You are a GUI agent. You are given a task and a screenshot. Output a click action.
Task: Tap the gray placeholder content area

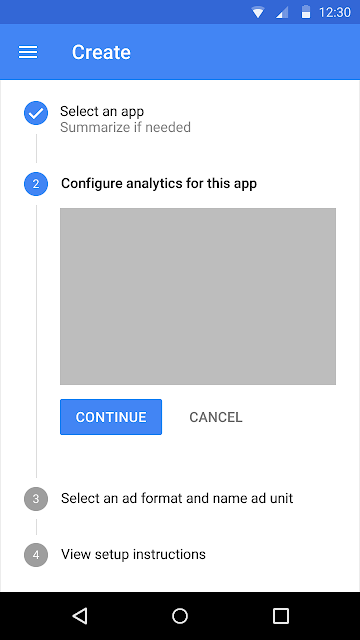(198, 296)
